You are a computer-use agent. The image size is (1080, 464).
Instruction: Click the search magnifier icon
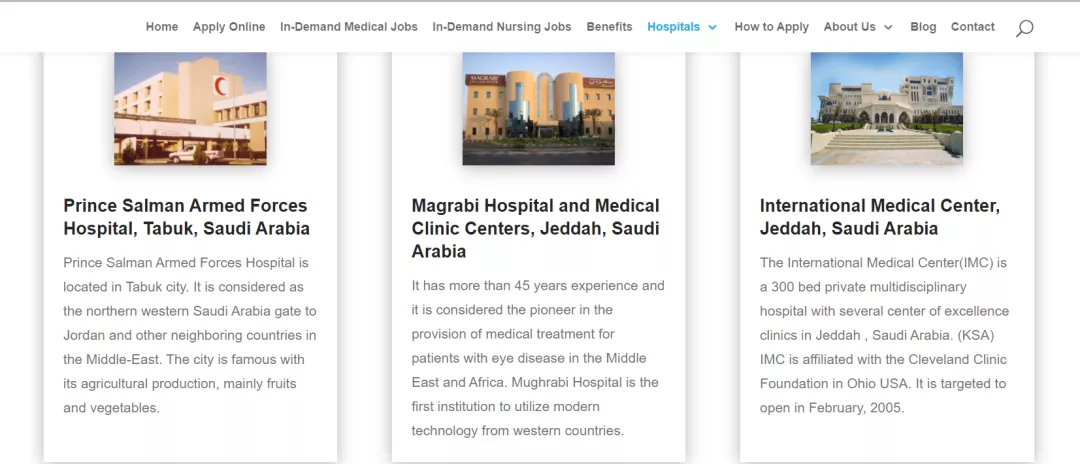(x=1024, y=28)
